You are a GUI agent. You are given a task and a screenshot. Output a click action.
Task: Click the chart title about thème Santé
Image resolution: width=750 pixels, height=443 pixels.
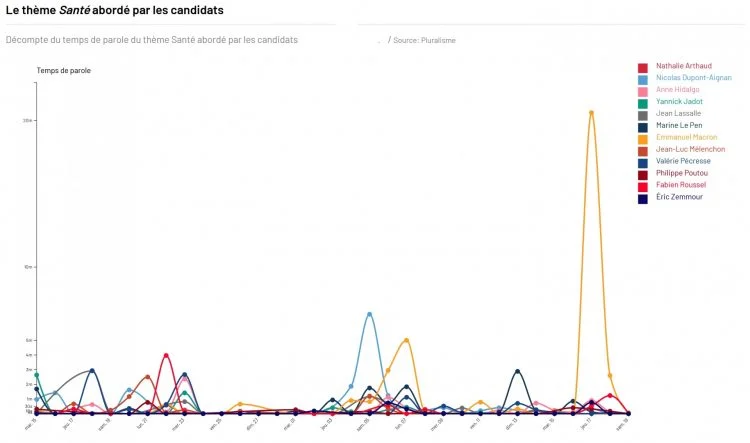pos(114,10)
